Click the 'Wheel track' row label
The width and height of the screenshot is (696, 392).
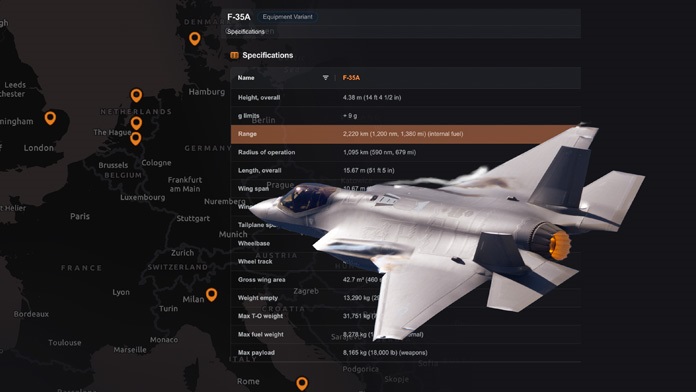coord(255,261)
